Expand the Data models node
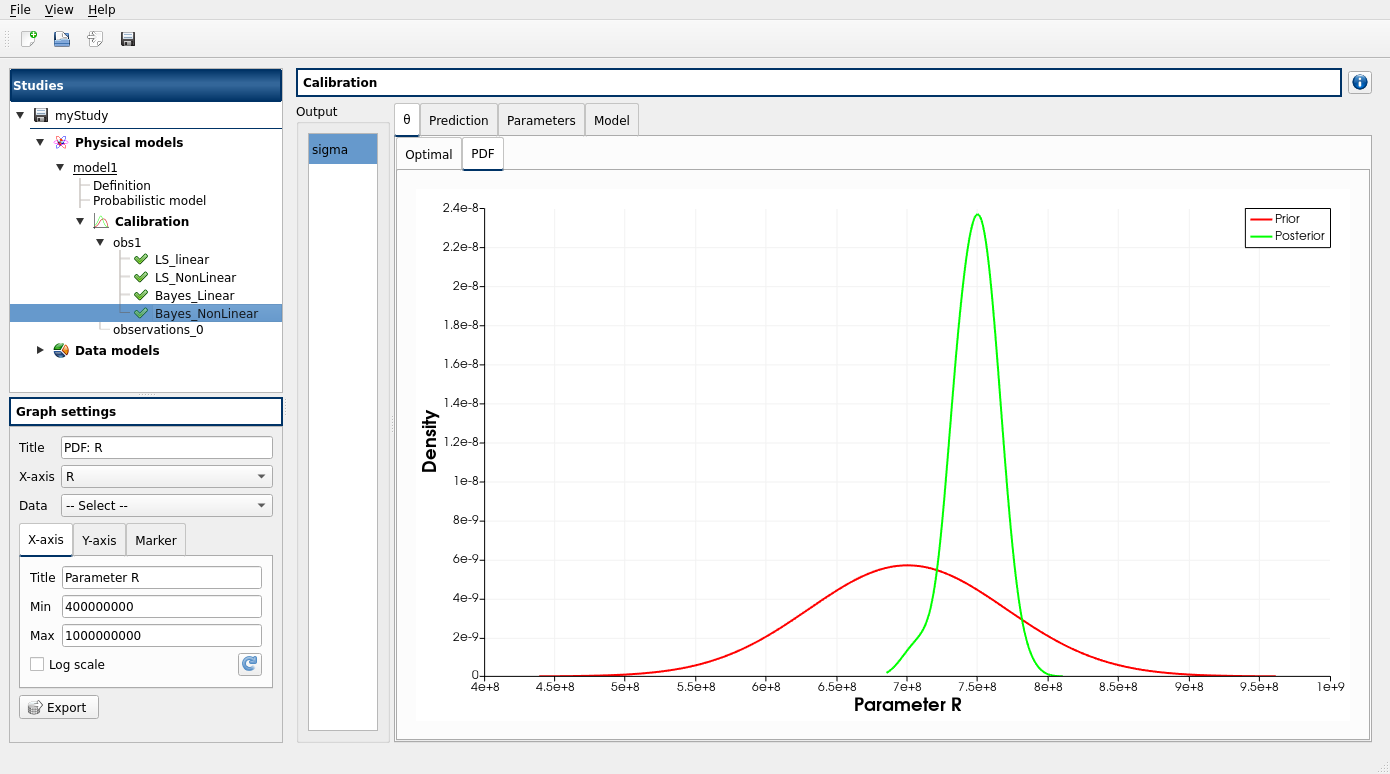 point(40,350)
